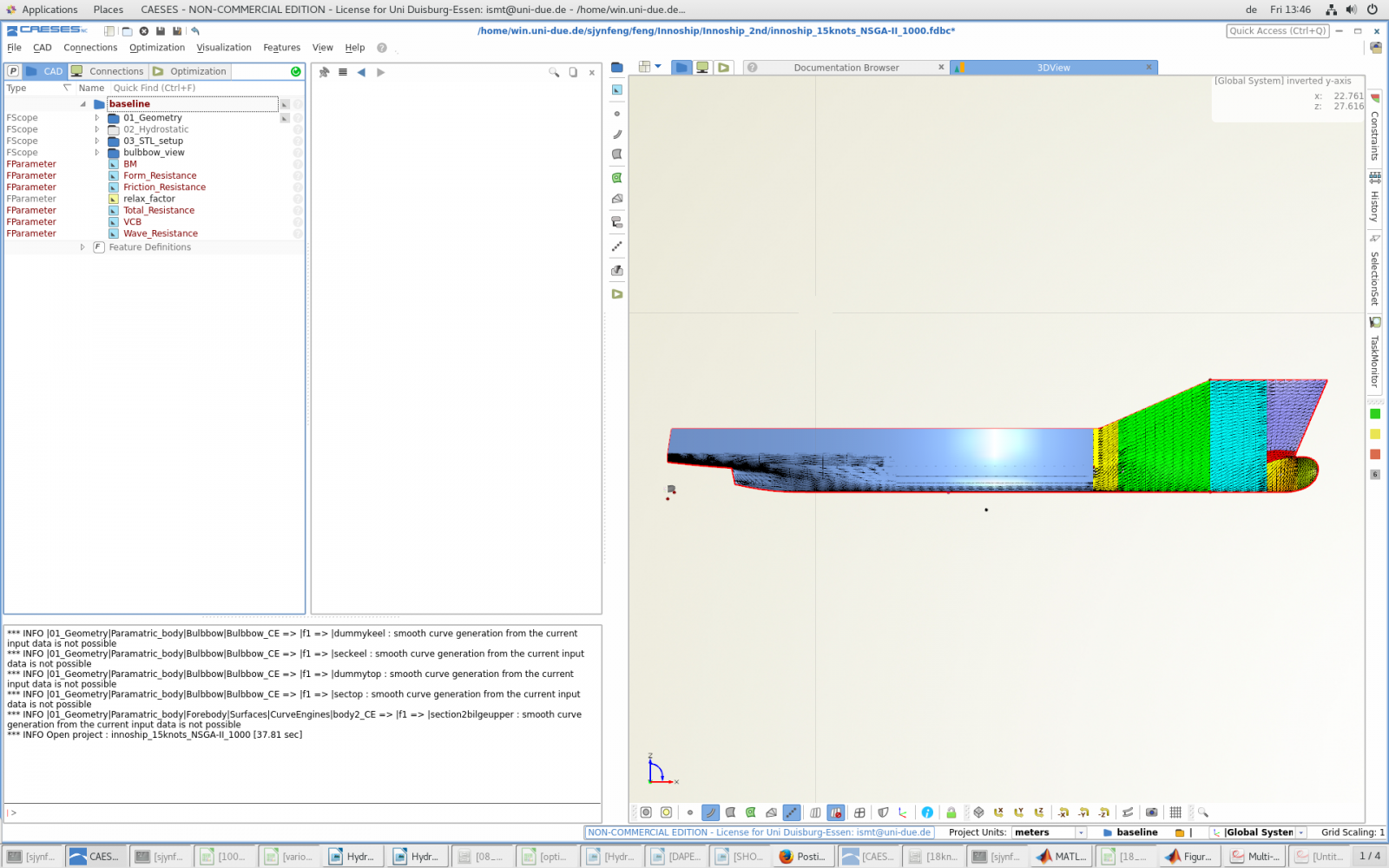This screenshot has width=1389, height=868.
Task: Click the blue info icon in the 3D toolbar
Action: pos(927,812)
